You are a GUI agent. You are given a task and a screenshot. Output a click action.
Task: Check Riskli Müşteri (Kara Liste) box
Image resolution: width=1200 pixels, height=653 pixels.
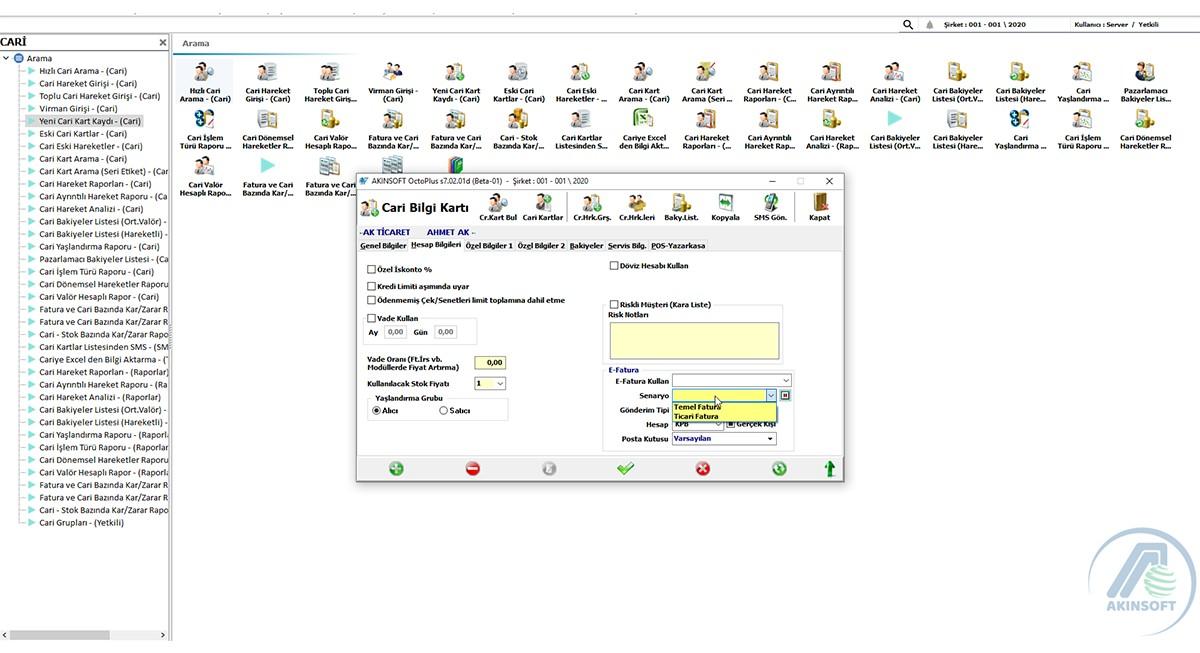click(x=614, y=305)
